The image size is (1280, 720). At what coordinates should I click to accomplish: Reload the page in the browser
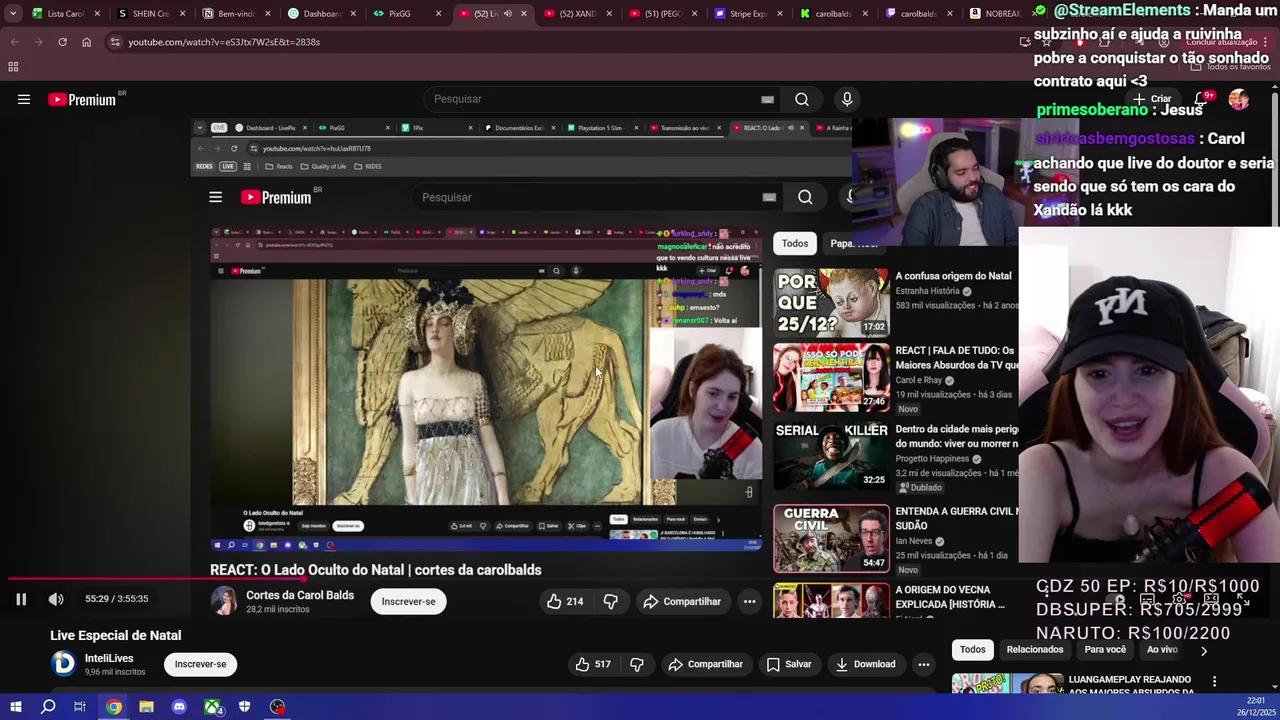point(62,42)
